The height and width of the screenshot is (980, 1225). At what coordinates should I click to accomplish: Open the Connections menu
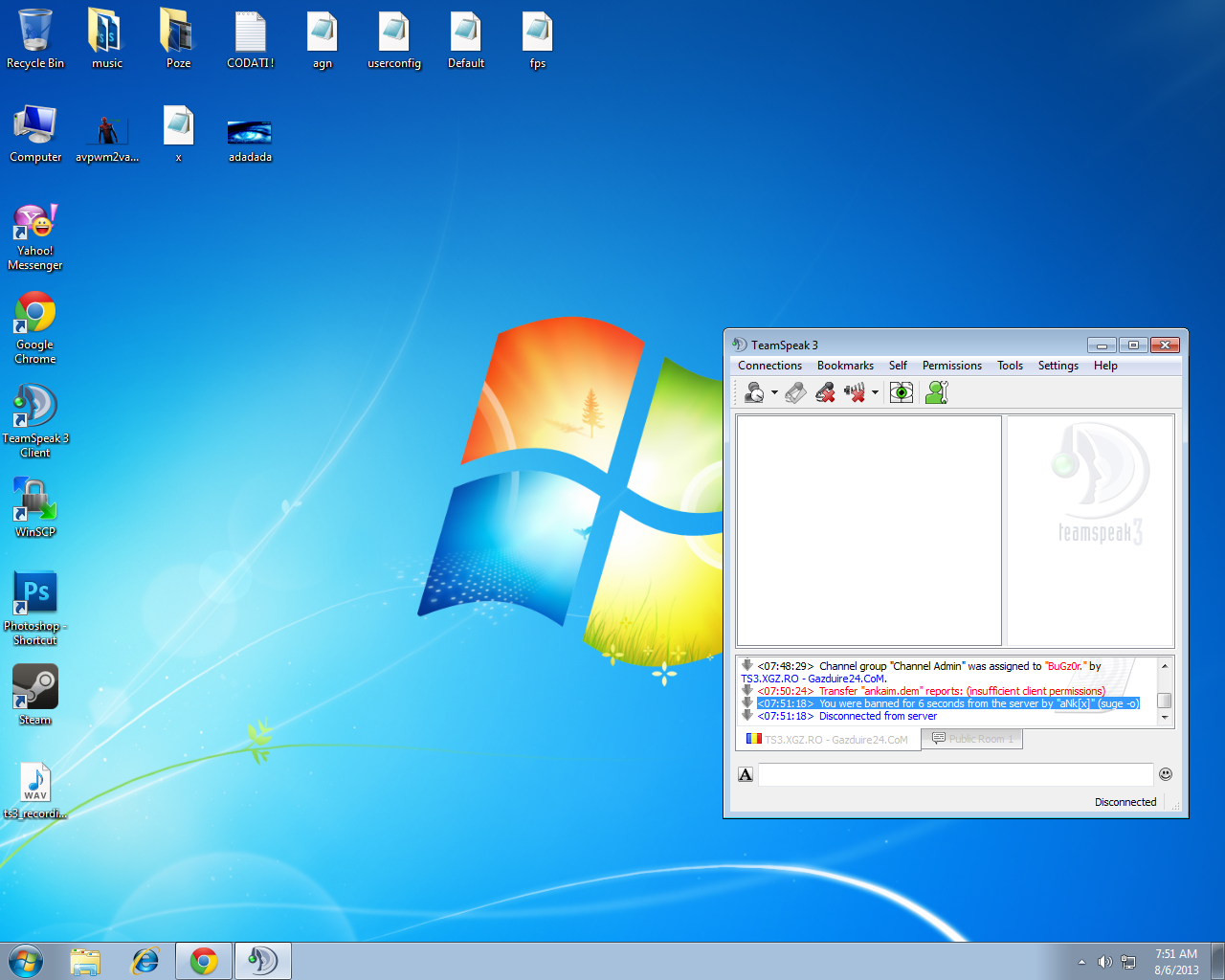coord(769,366)
